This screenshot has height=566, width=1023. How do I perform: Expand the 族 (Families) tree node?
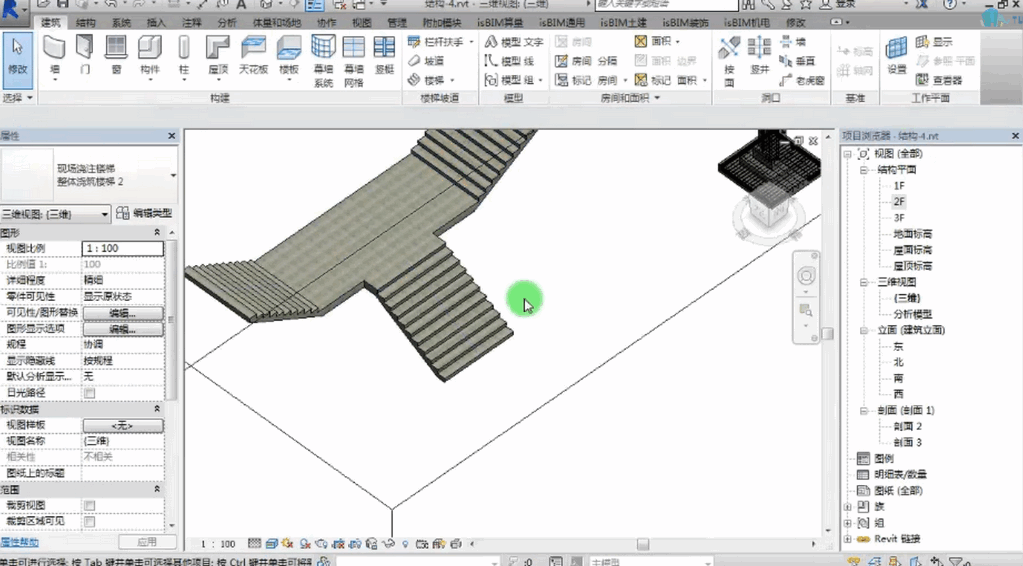tap(847, 507)
